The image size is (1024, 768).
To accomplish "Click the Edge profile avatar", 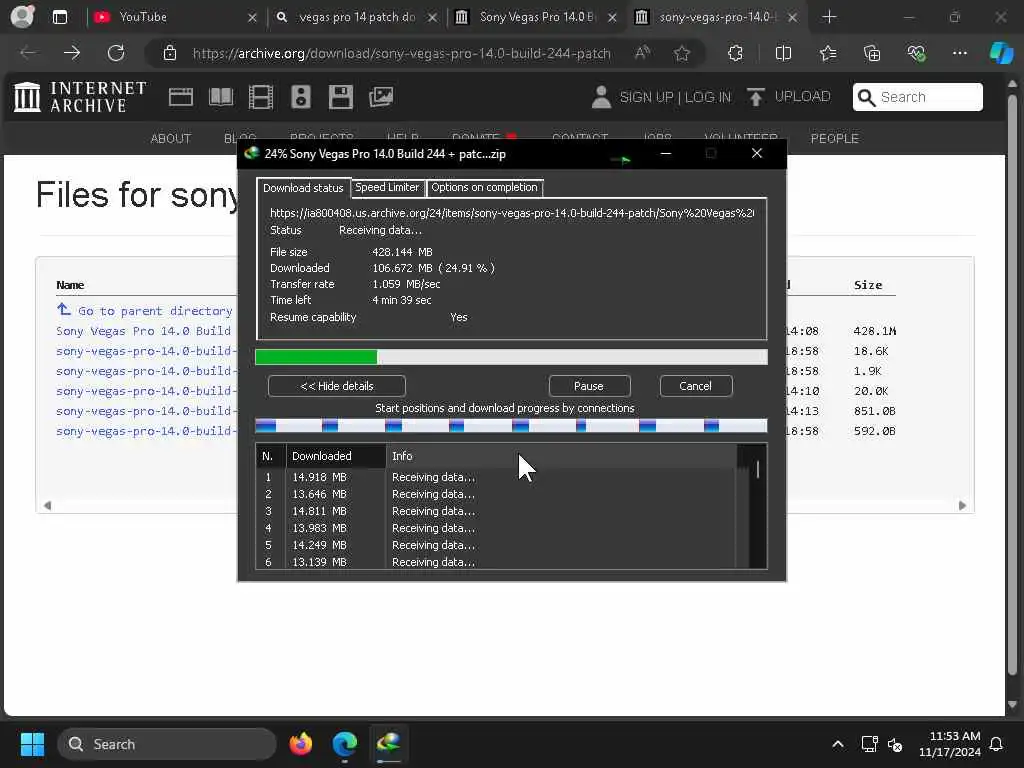I will click(22, 16).
